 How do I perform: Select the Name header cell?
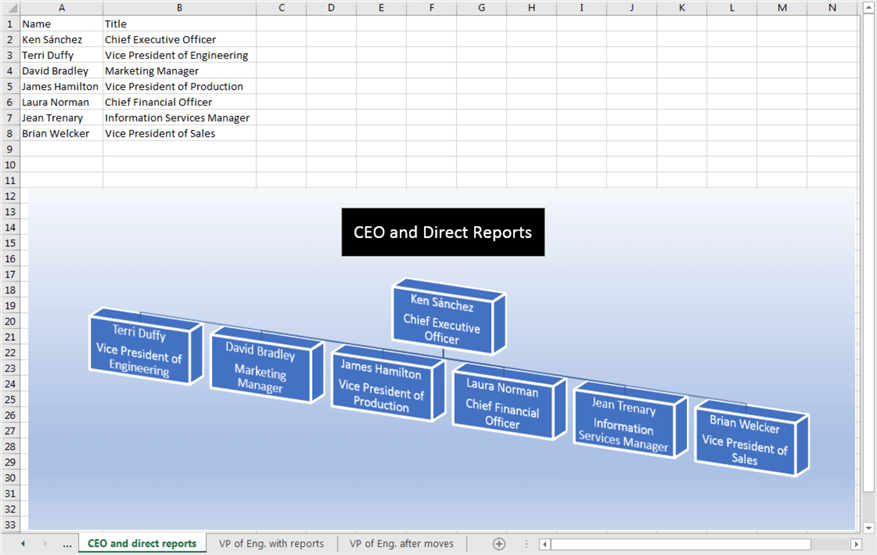click(x=62, y=24)
